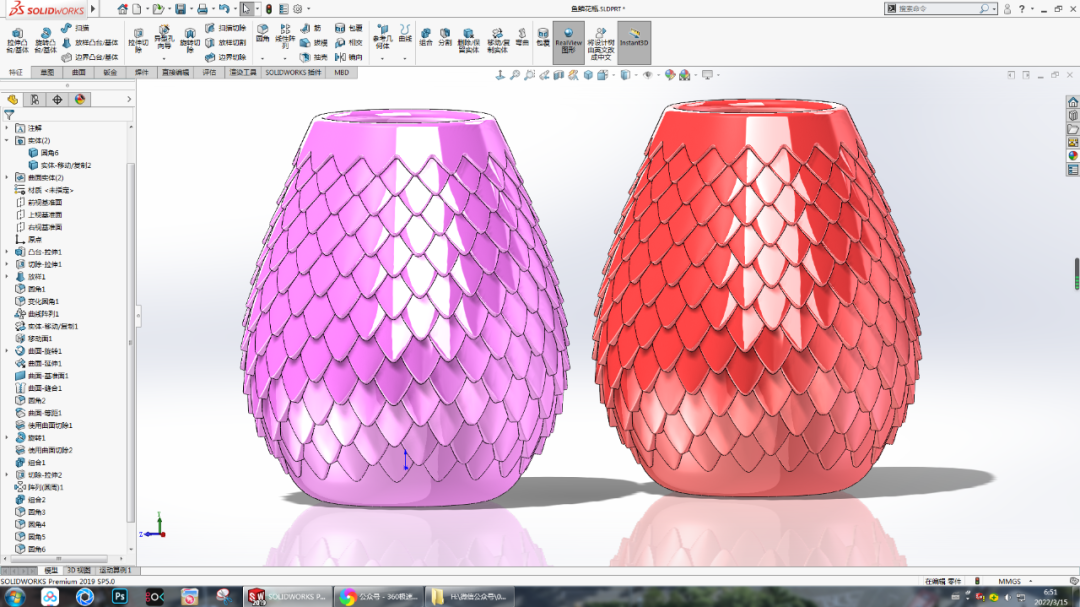This screenshot has width=1080, height=607.
Task: Open the Hole Wizard (异型孔向导) tool
Action: click(x=163, y=37)
